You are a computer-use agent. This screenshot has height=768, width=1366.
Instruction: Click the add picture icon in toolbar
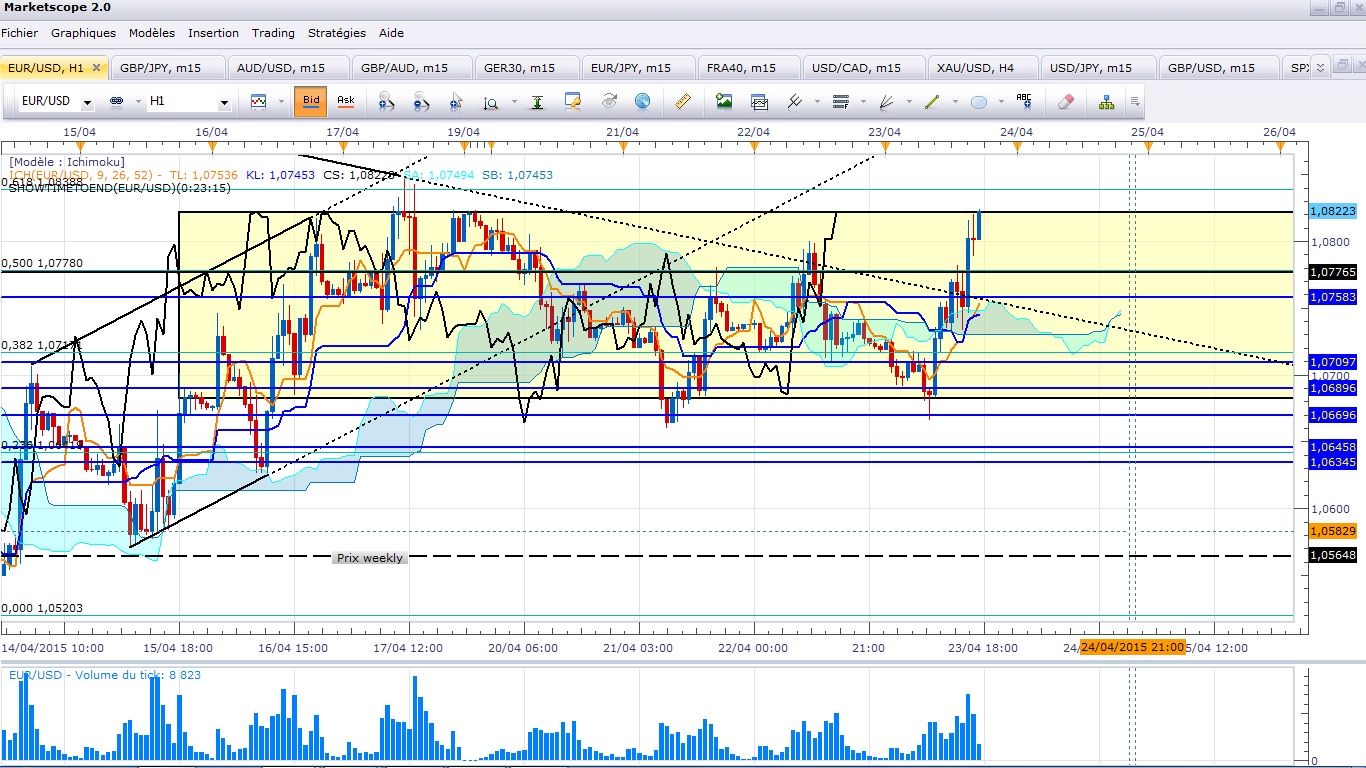724,102
